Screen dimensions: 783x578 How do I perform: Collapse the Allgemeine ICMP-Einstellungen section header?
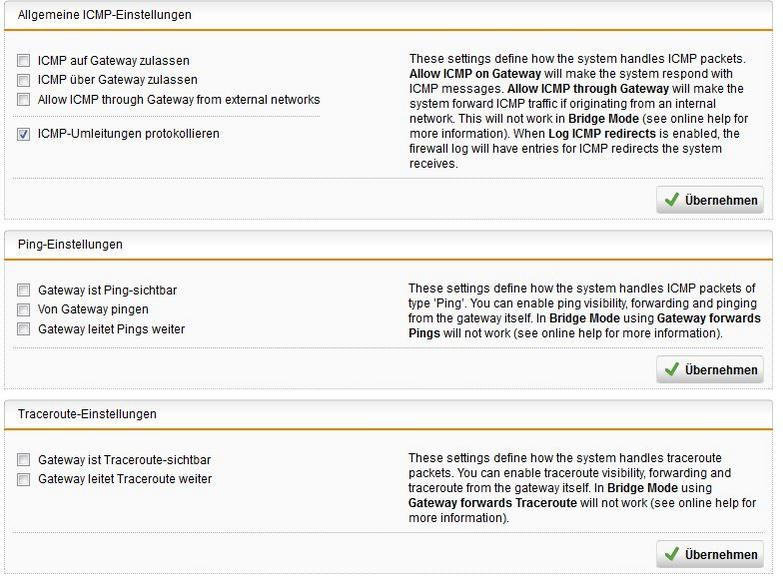pos(105,15)
